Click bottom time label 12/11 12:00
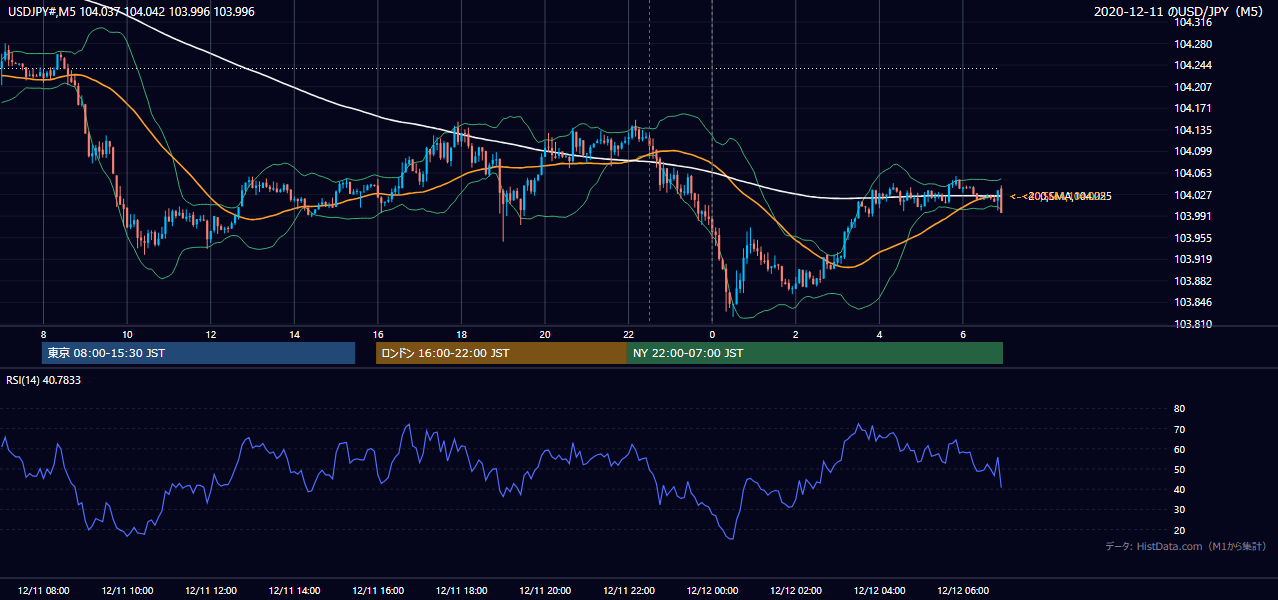Image resolution: width=1278 pixels, height=600 pixels. point(210,591)
